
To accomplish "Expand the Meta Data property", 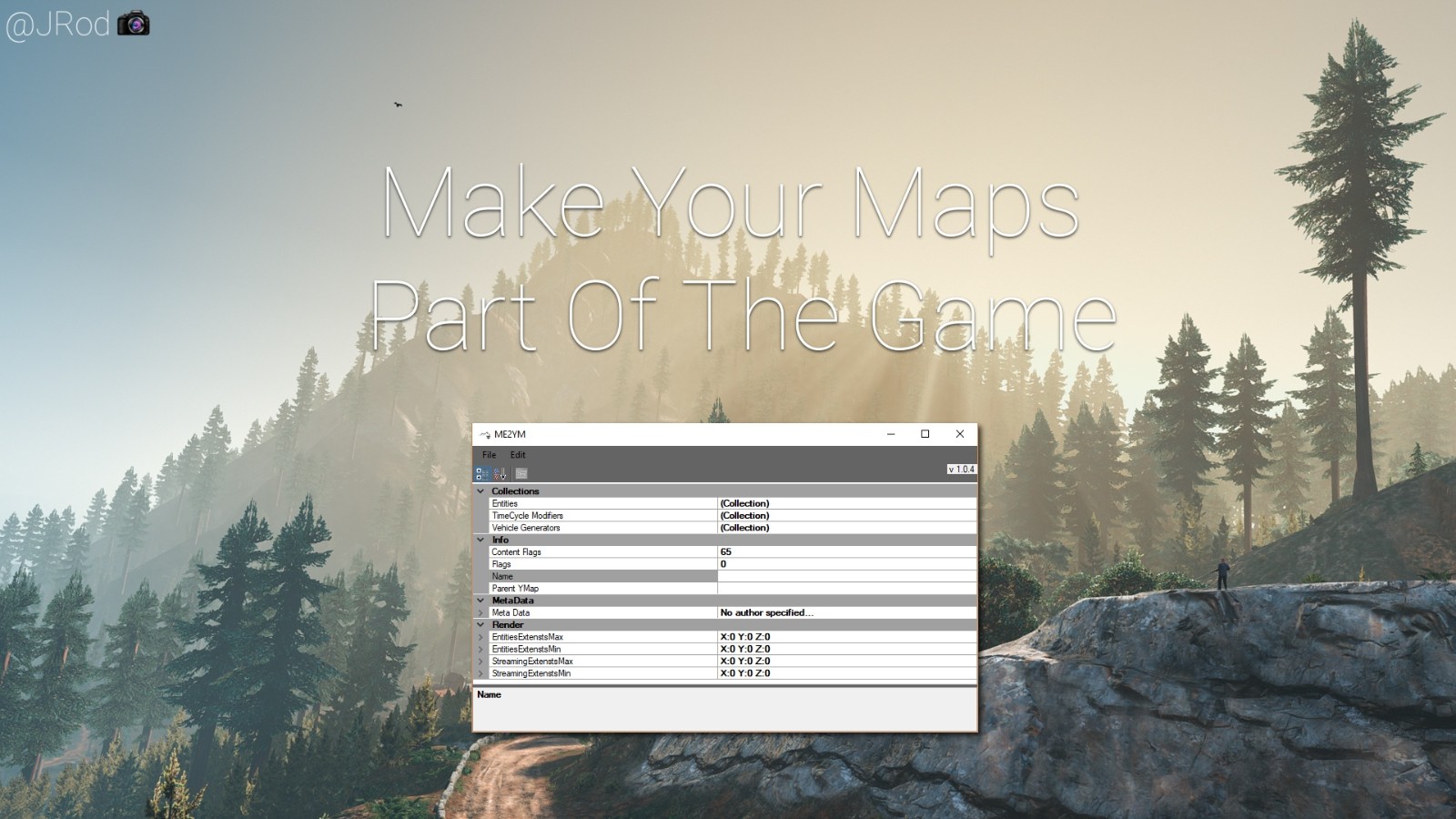I will (481, 613).
